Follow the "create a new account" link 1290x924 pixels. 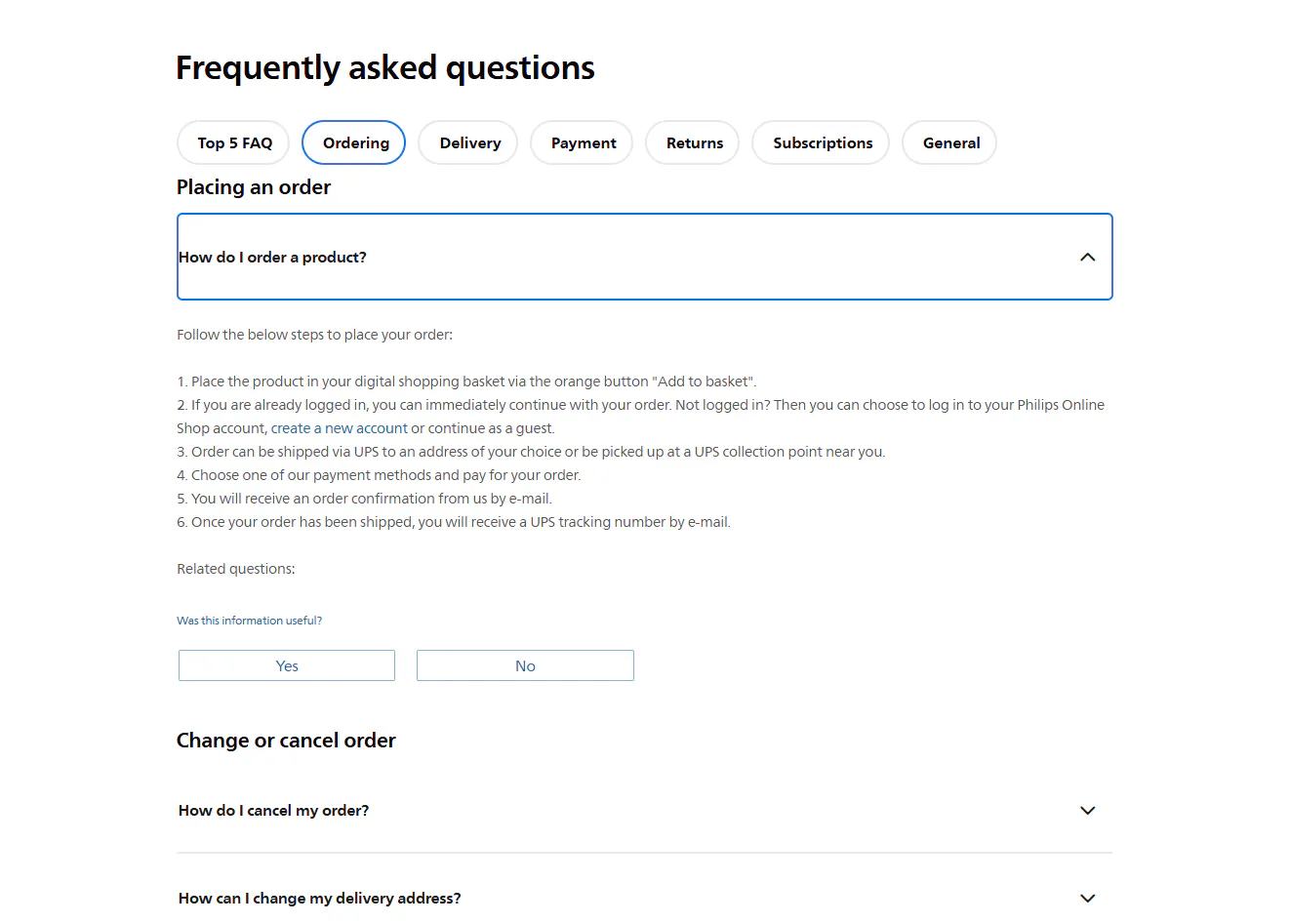coord(339,428)
